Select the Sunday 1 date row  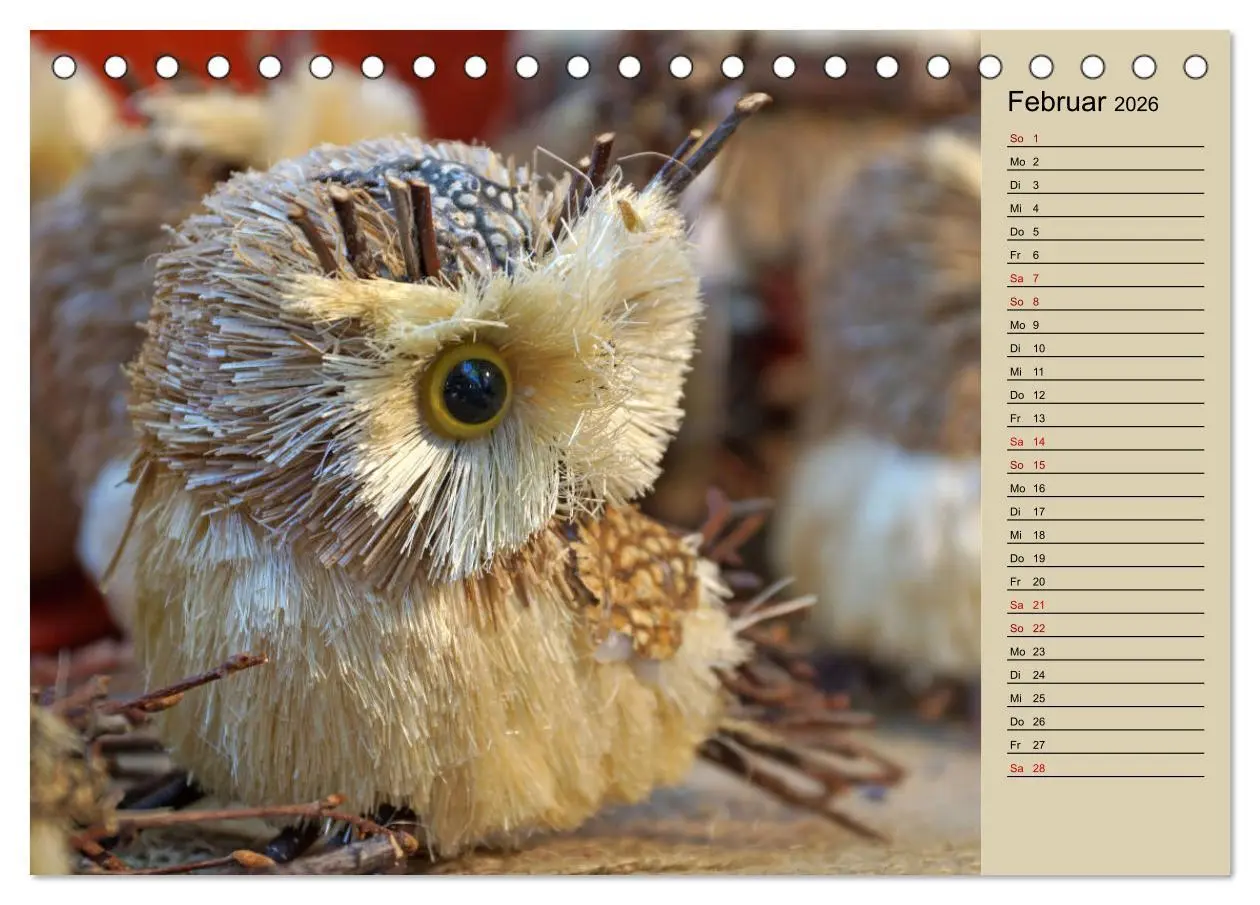tap(1105, 138)
